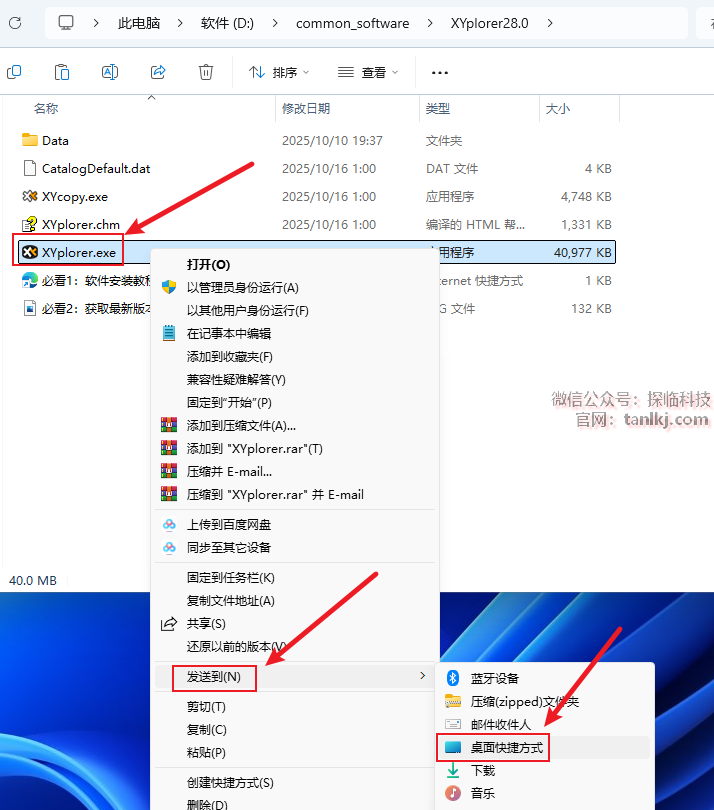Screen dimensions: 714x810
Task: Go to 此电脑 in the address bar
Action: (139, 23)
